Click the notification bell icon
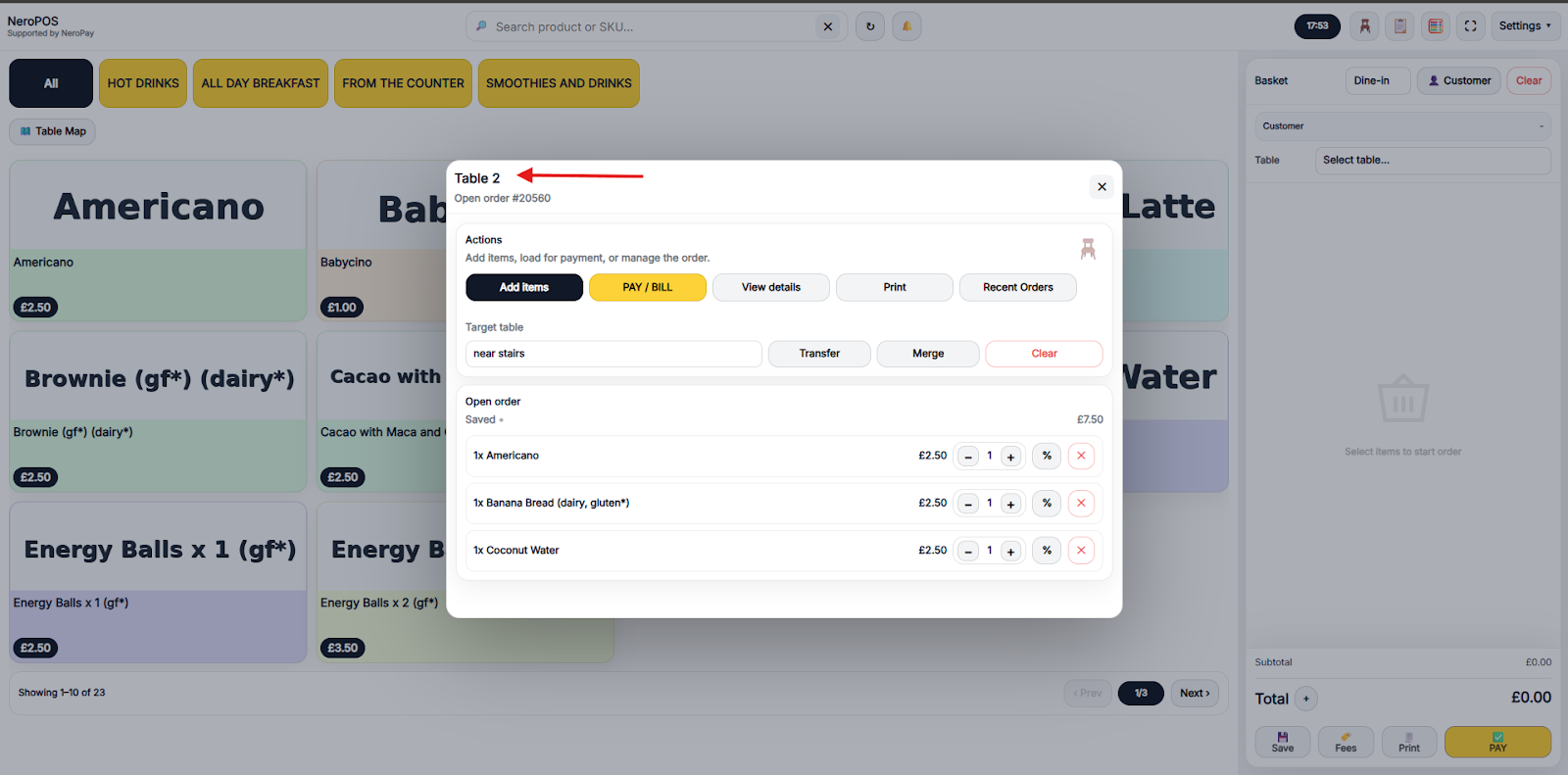 tap(906, 26)
